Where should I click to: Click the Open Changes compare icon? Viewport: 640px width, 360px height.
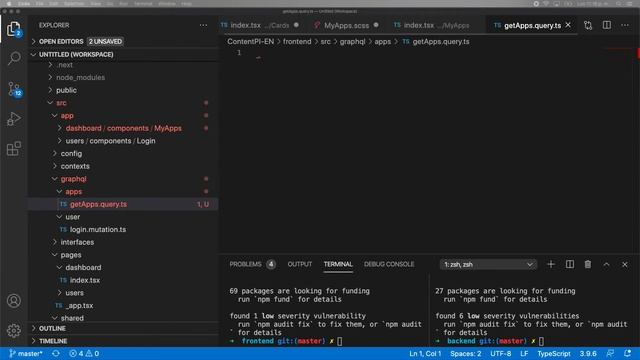pos(588,25)
